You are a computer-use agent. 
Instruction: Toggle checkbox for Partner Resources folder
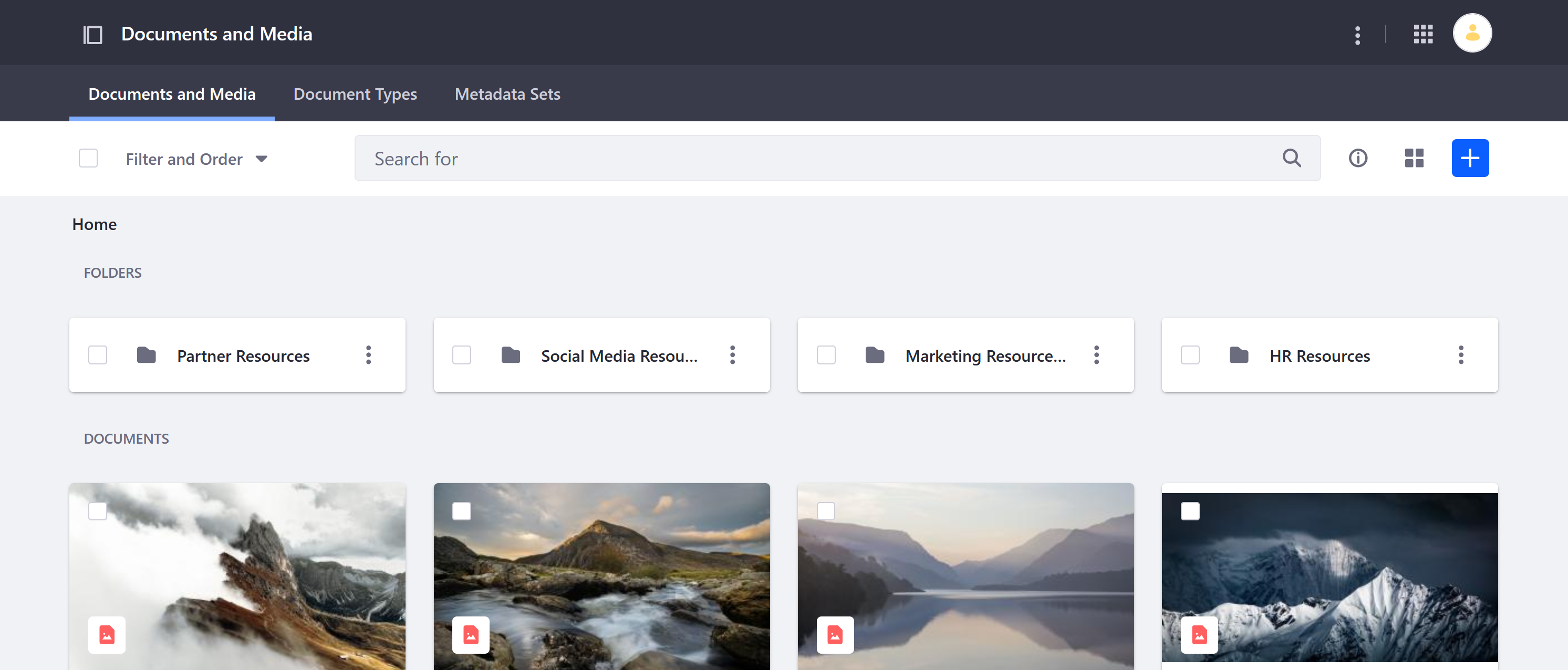(x=97, y=355)
